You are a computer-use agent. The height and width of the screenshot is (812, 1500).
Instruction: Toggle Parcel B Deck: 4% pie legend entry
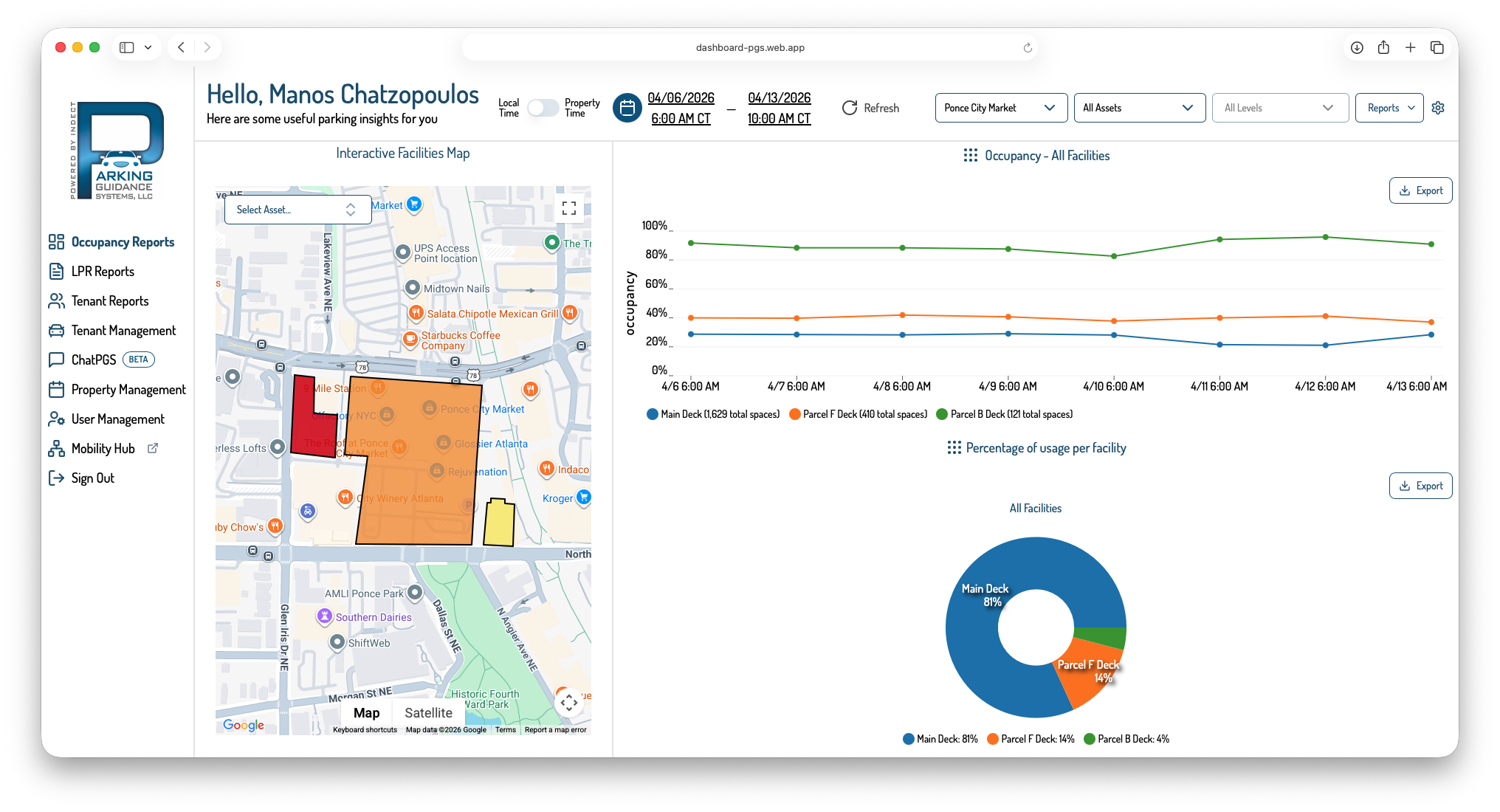coord(1126,739)
